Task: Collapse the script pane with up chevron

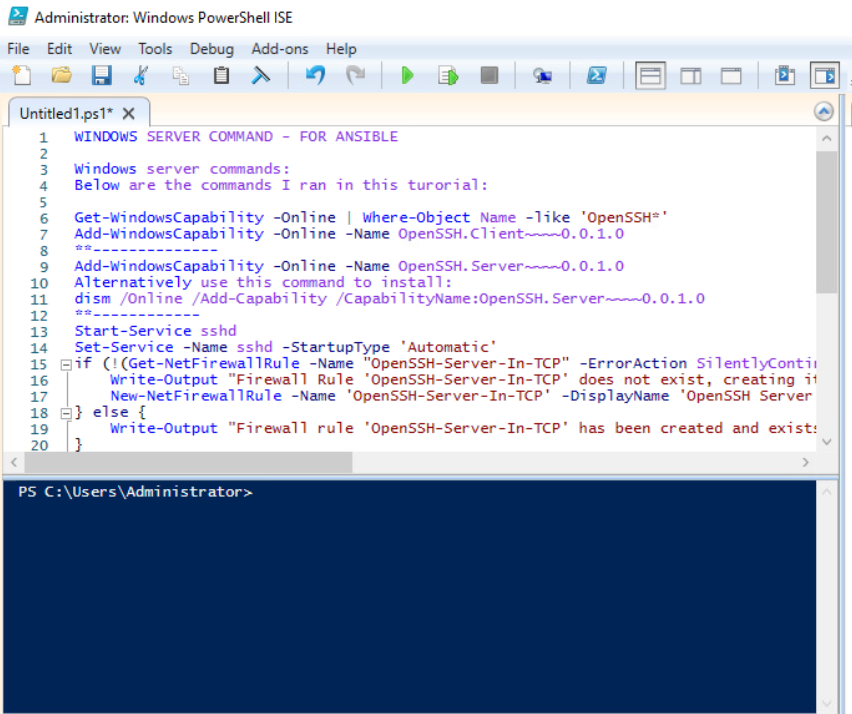Action: [824, 112]
